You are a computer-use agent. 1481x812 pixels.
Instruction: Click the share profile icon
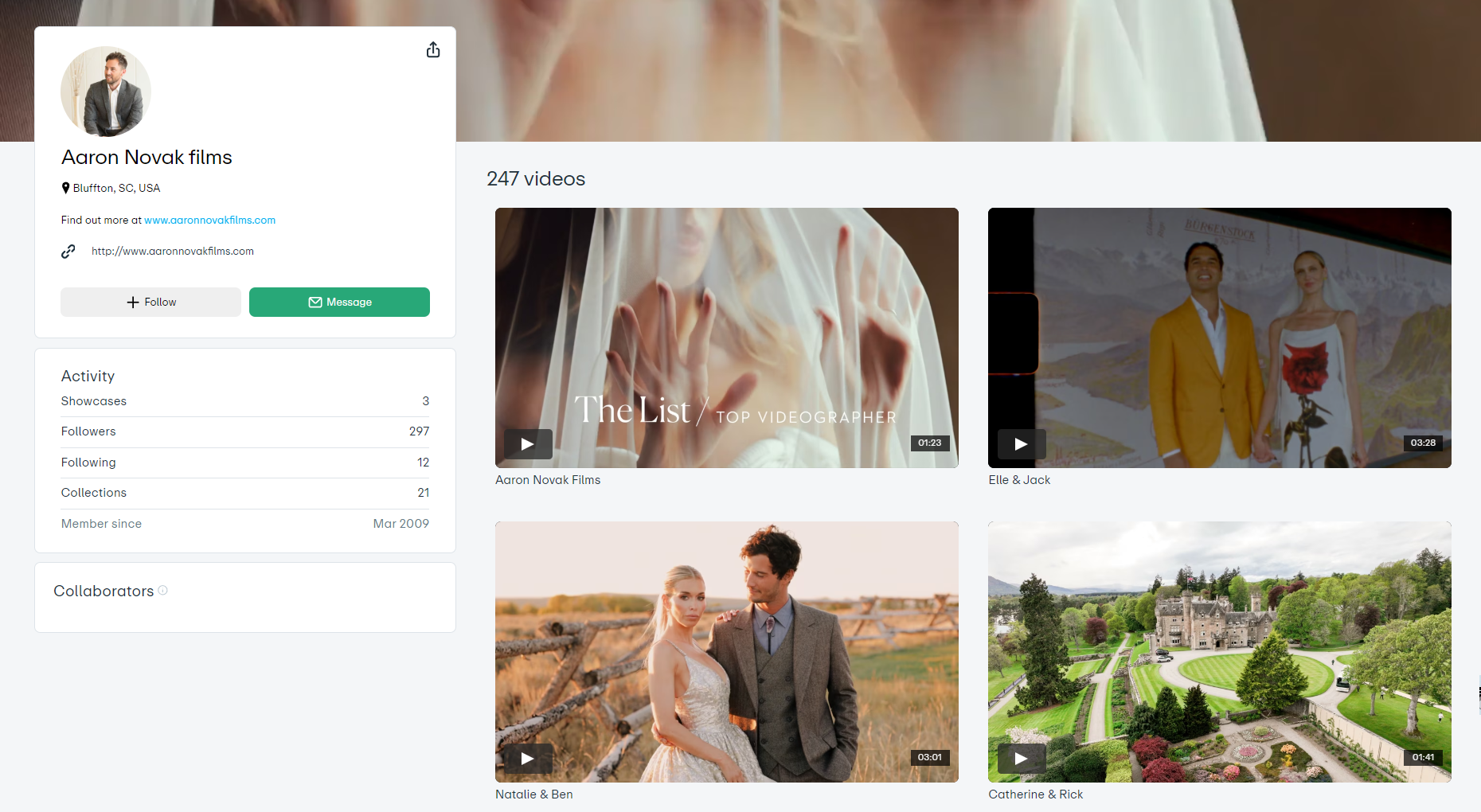coord(432,50)
